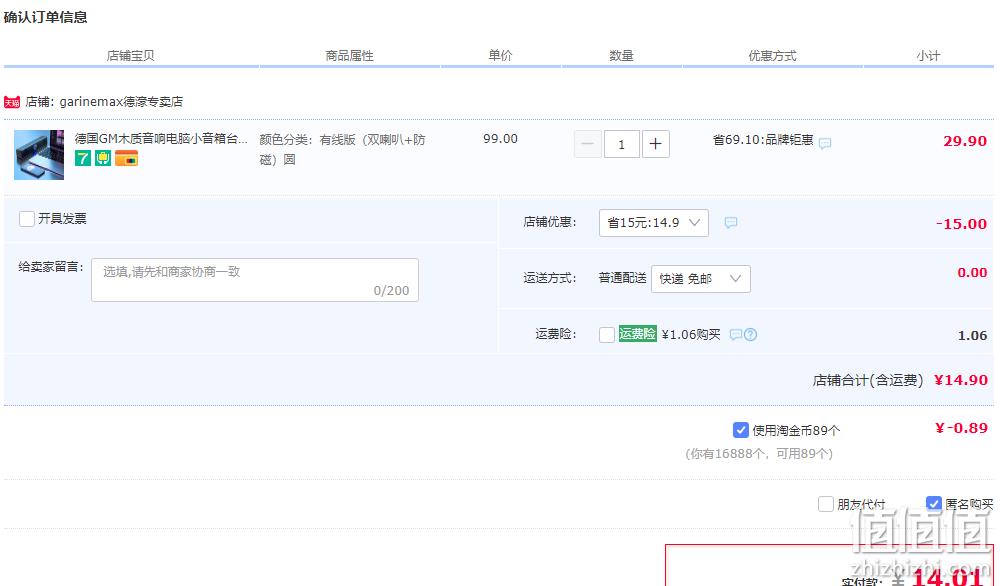Click the 29.90 subtotal price
Screen dimensions: 1000x586
[965, 141]
